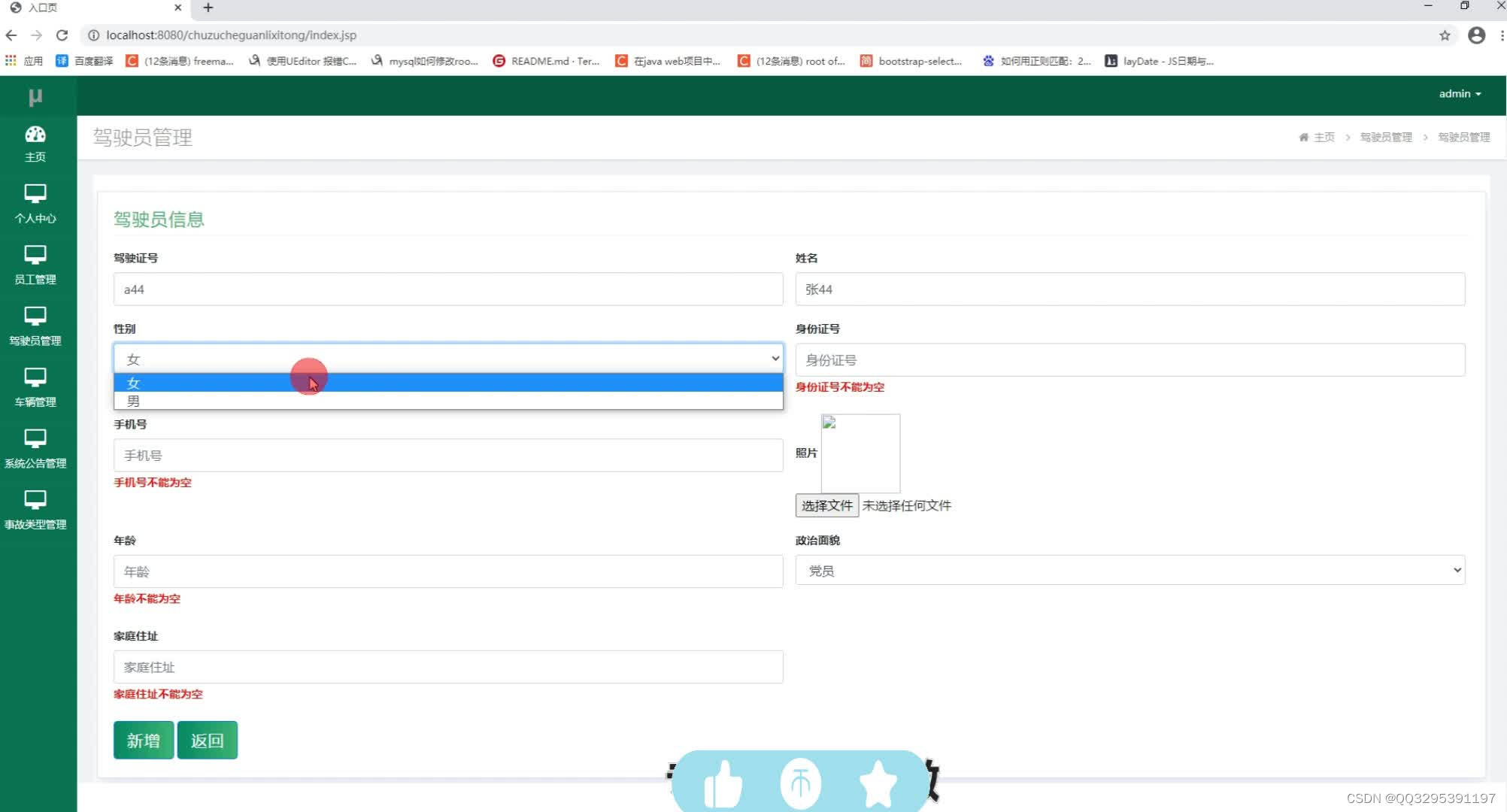
Task: Open the freema... CSDN bookmark
Action: pos(180,61)
